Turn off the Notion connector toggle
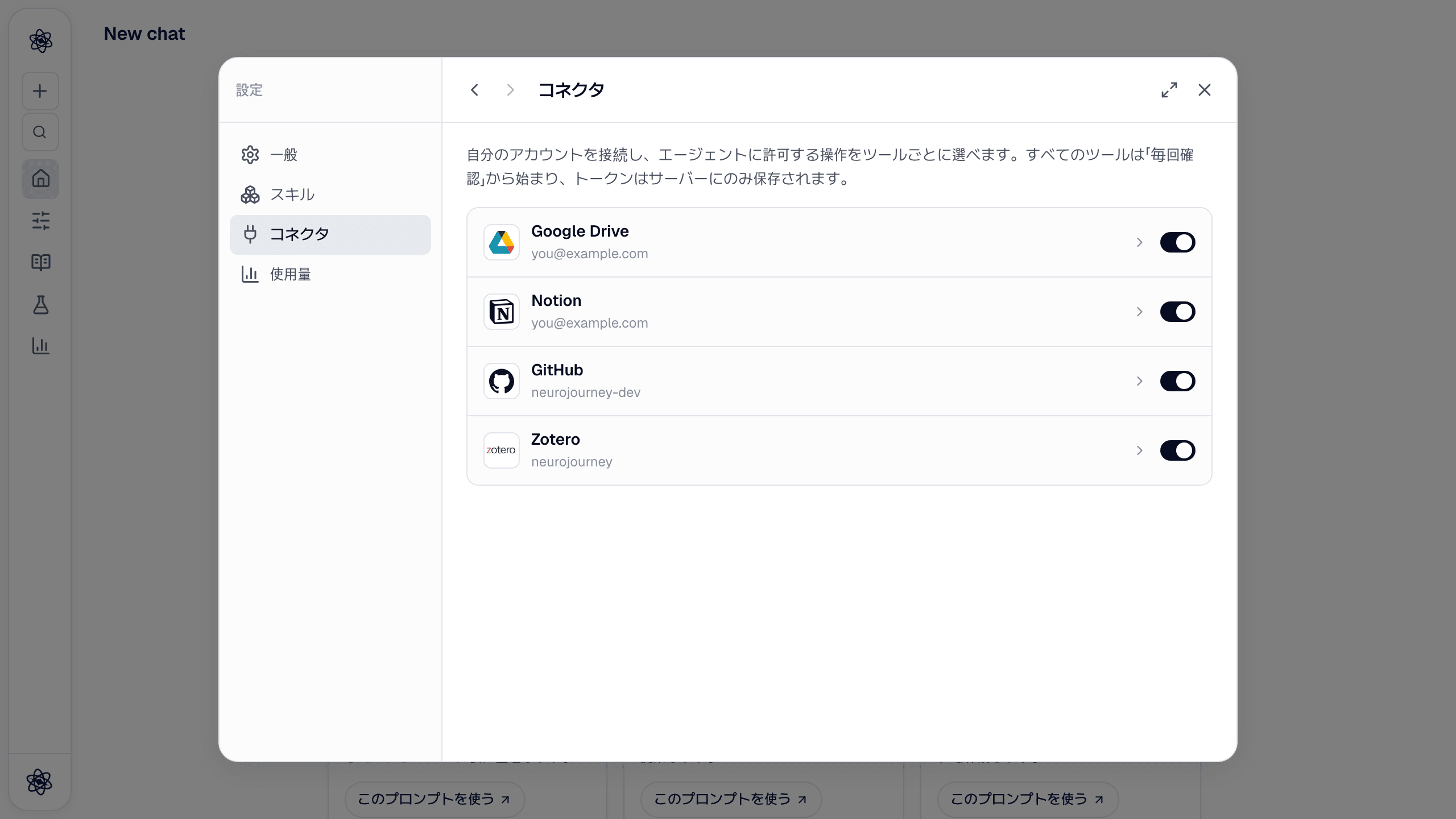Screen dimensions: 1456x819 coord(1177,312)
